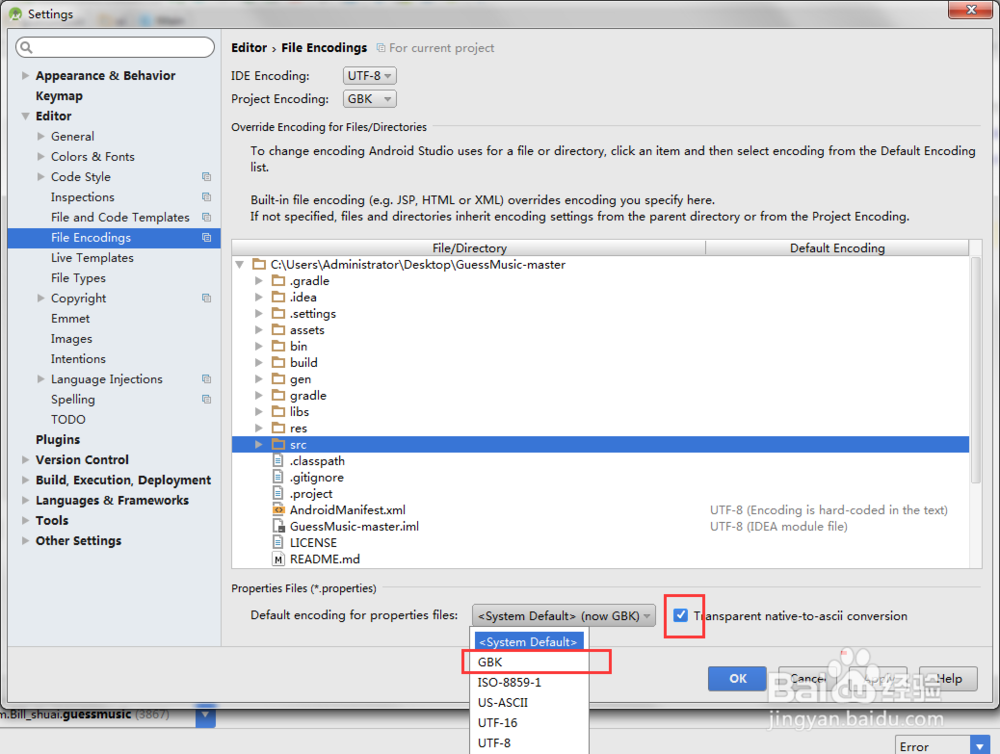
Task: Select the gradle folder row
Action: [x=600, y=395]
